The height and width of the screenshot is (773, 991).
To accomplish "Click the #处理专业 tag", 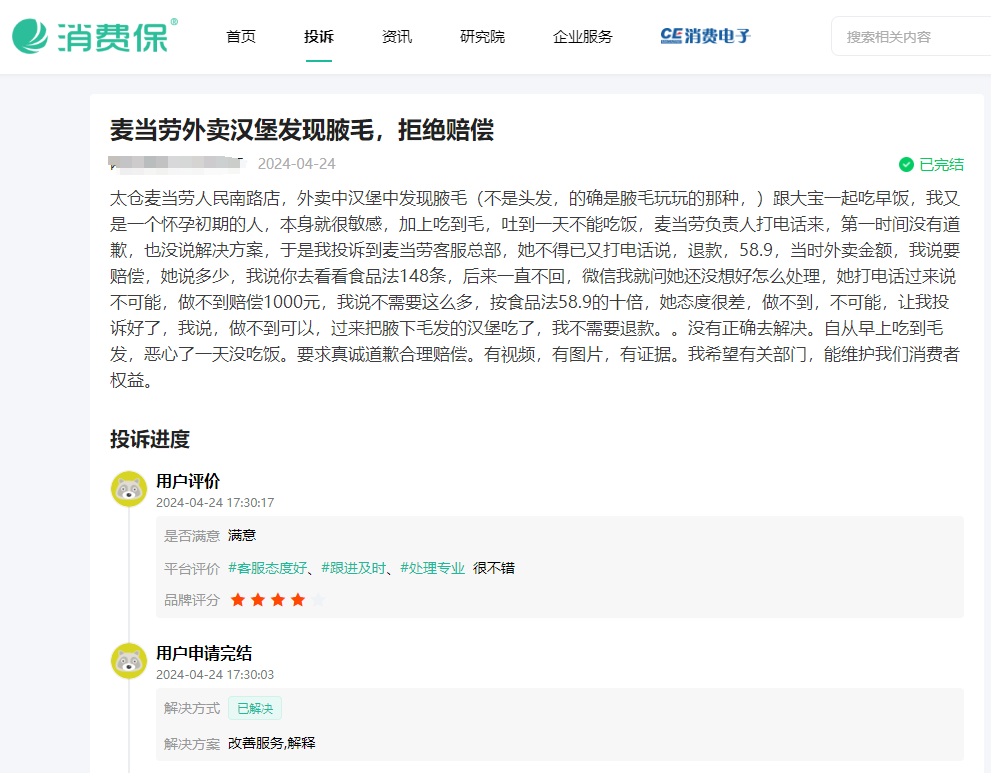I will [432, 568].
